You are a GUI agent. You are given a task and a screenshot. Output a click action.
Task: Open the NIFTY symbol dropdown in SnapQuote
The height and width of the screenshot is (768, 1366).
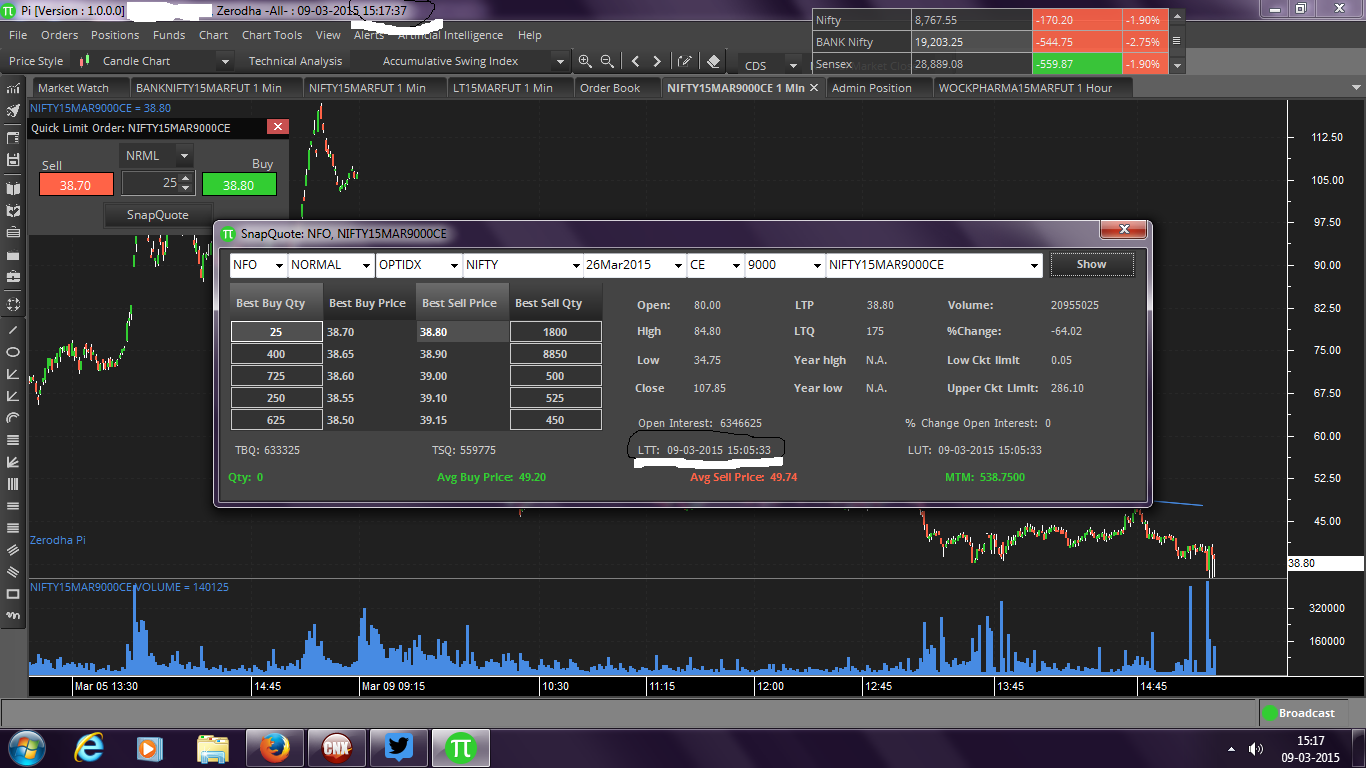[x=575, y=265]
